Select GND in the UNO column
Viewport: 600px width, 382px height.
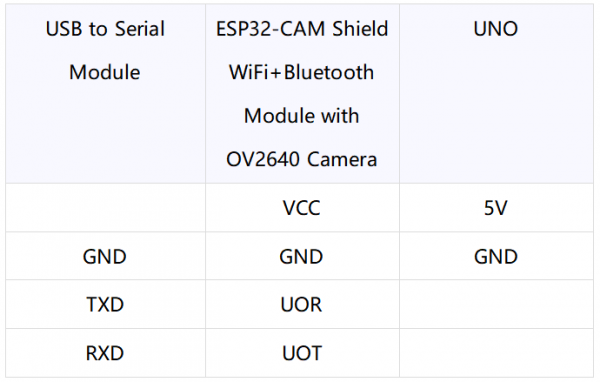496,256
